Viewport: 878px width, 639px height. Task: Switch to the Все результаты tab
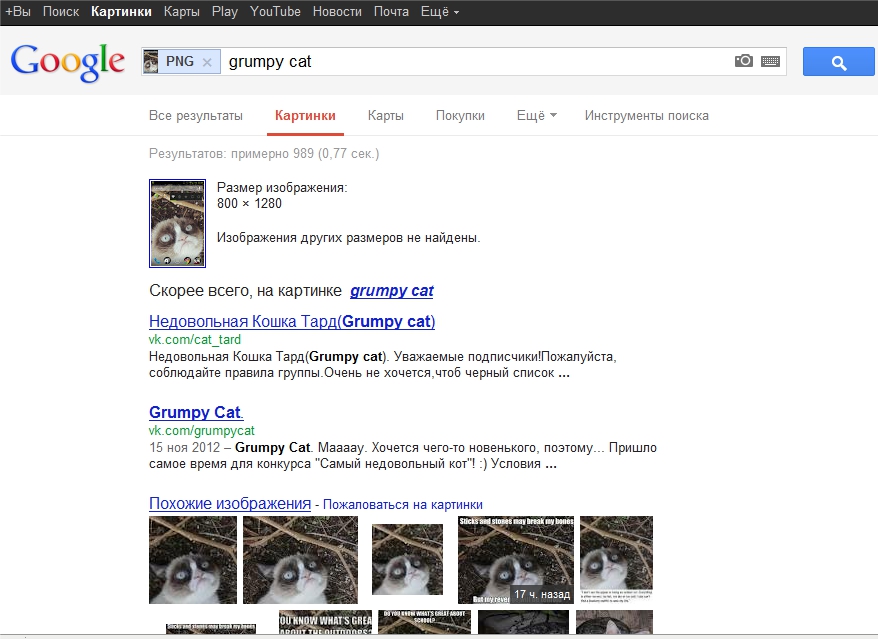pos(195,115)
